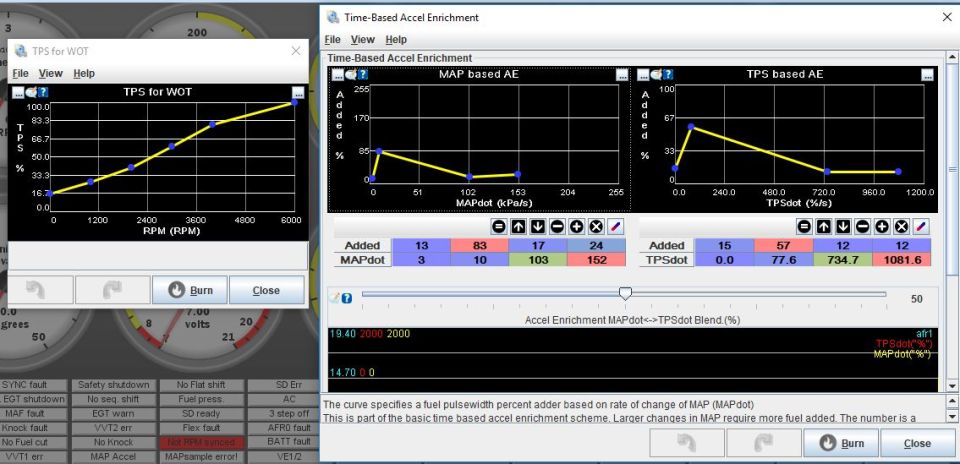Open right-corner options in TPS for WOT graph
This screenshot has width=960, height=464.
coord(298,93)
